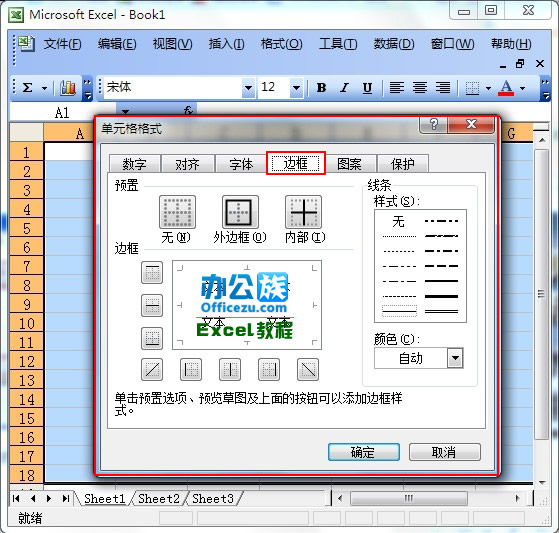This screenshot has height=533, width=559.
Task: Go to next sheet navigation arrow
Action: point(49,498)
